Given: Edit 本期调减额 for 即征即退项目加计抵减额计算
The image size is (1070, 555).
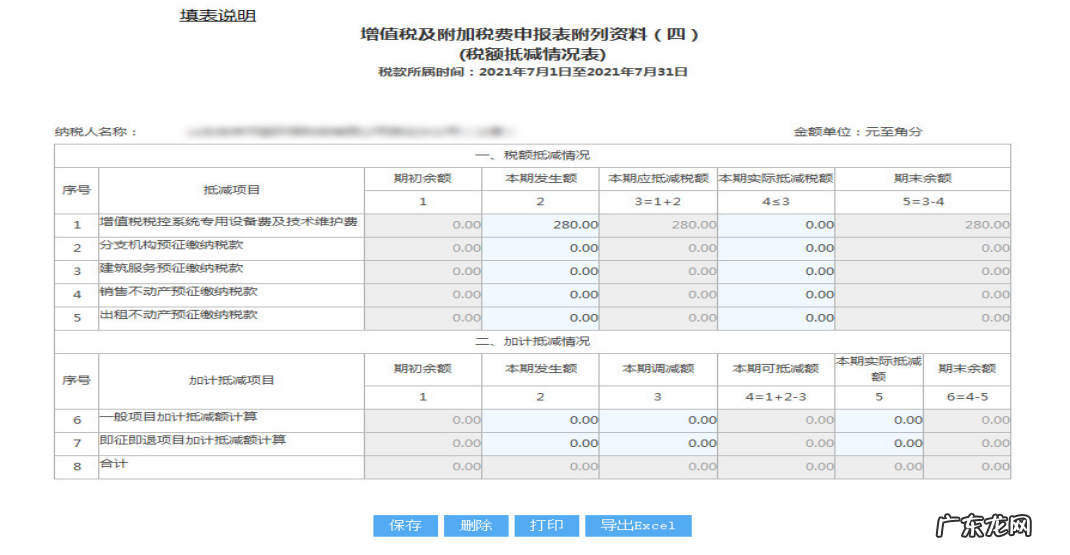Looking at the screenshot, I should coord(659,444).
